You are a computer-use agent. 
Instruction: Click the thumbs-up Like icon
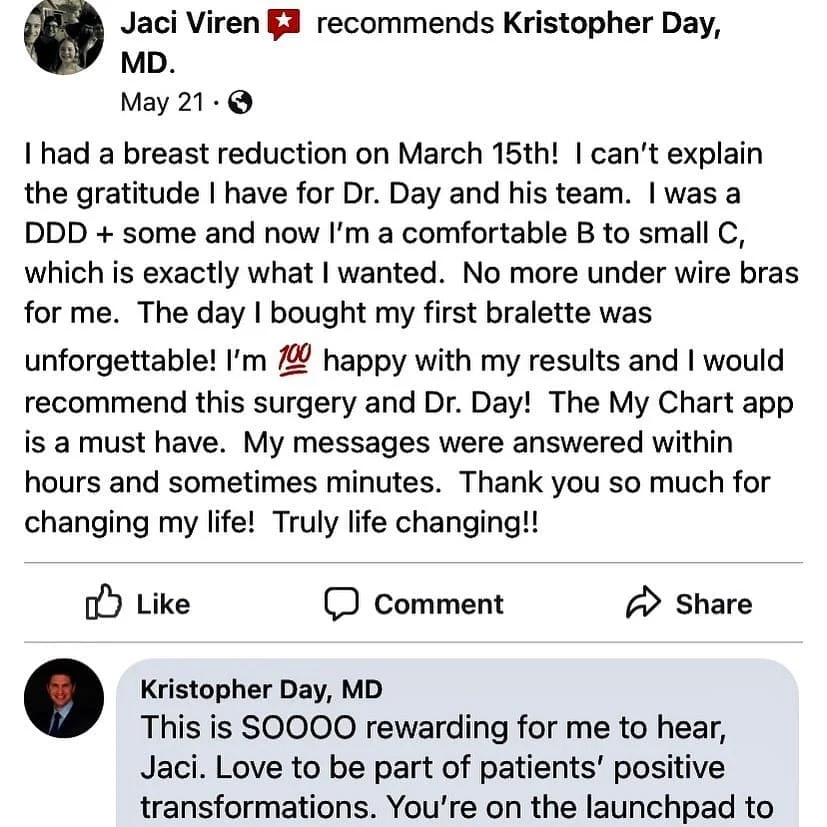[x=104, y=603]
